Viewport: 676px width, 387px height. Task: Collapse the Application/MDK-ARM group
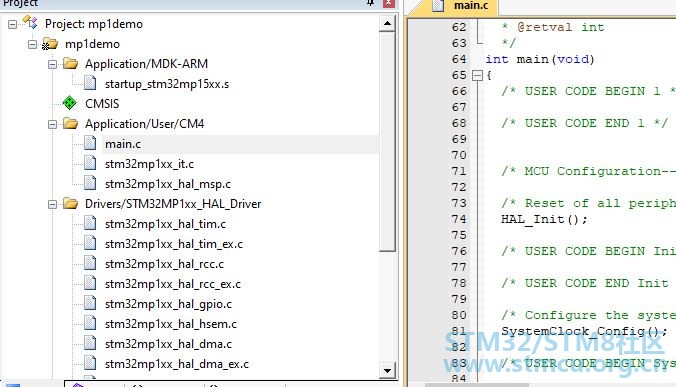coord(52,64)
